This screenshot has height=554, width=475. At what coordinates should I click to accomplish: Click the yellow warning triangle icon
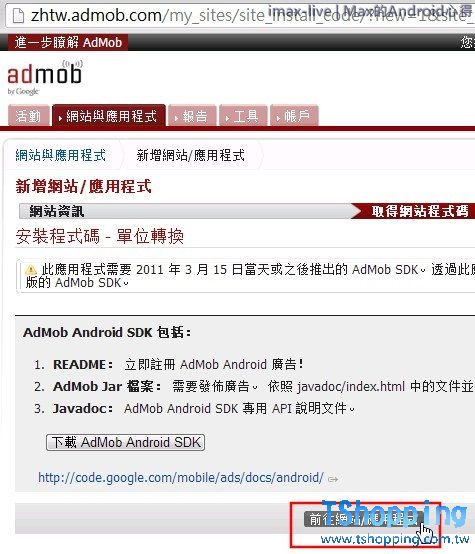click(31, 270)
